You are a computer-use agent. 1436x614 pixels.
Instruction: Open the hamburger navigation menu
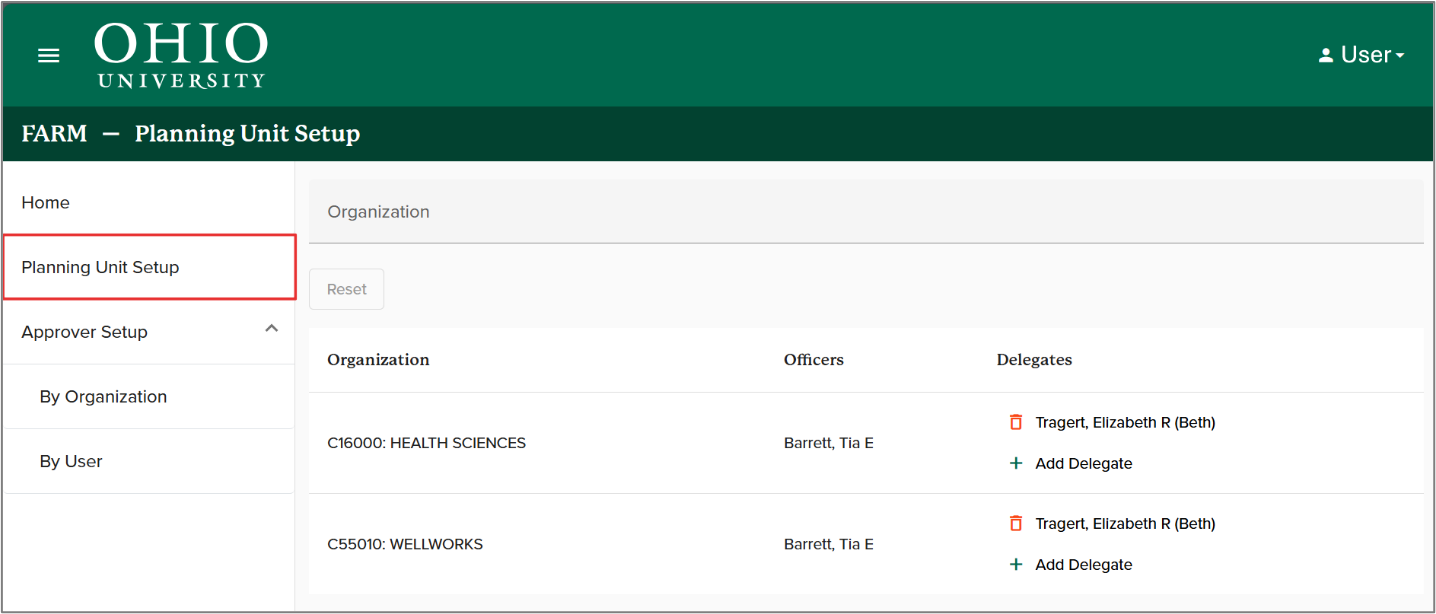coord(48,56)
